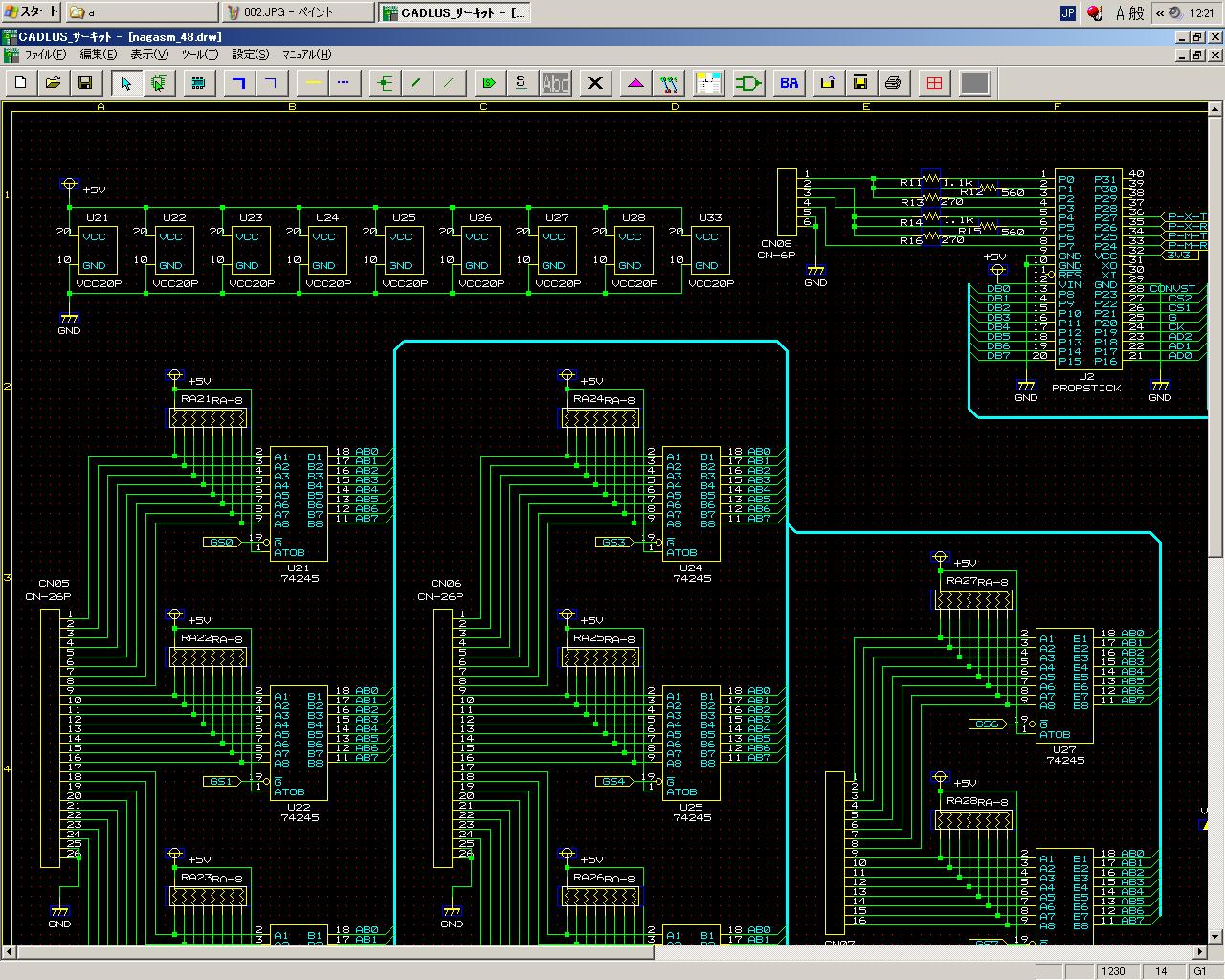Open the JP input language selector
Screen dimensions: 1225x980
tap(1067, 12)
